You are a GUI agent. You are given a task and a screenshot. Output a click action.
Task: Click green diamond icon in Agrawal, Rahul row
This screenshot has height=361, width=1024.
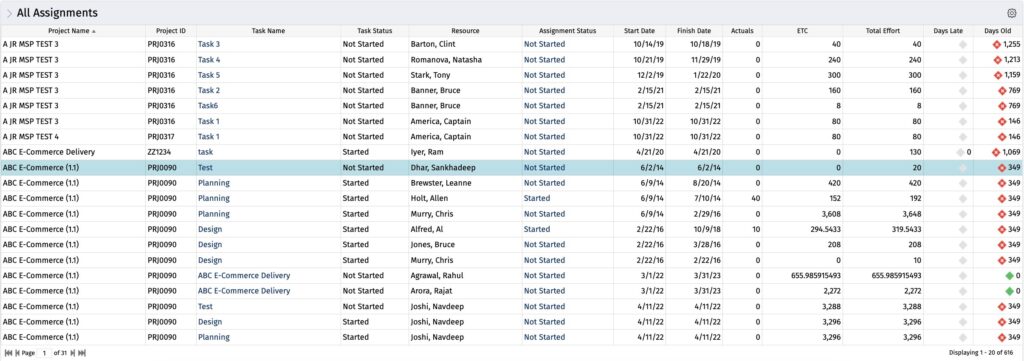click(x=1010, y=275)
